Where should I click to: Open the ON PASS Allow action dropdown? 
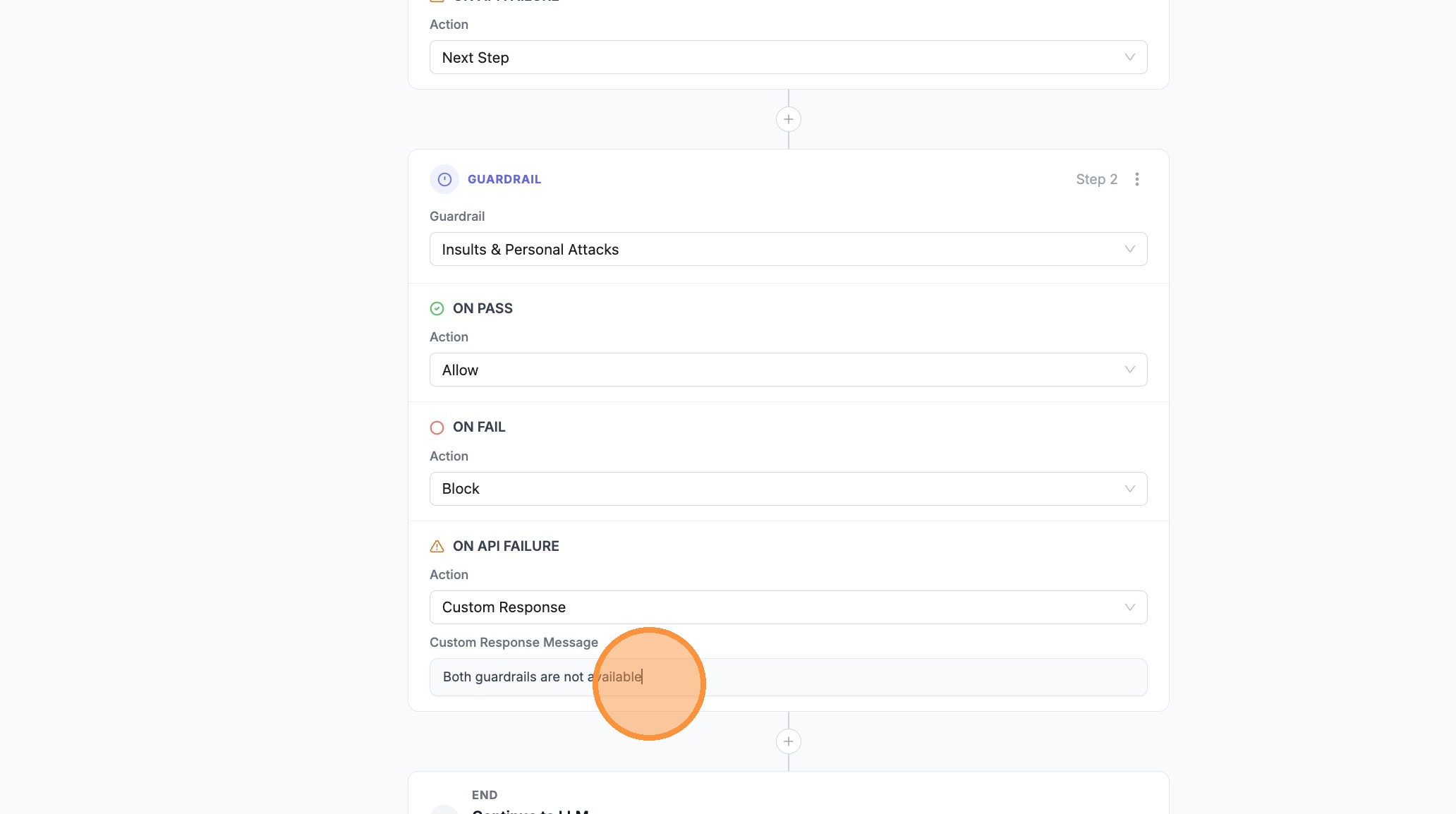pyautogui.click(x=788, y=370)
